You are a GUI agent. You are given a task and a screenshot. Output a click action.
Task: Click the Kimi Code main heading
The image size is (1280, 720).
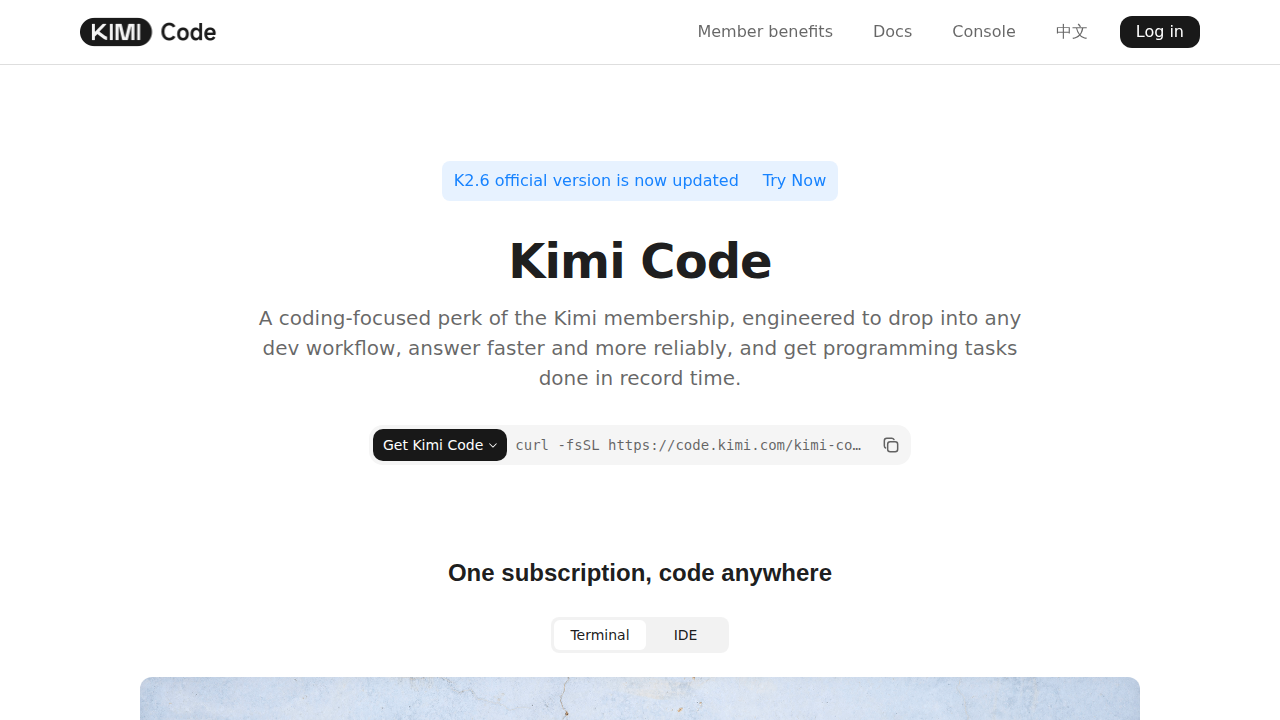(640, 261)
